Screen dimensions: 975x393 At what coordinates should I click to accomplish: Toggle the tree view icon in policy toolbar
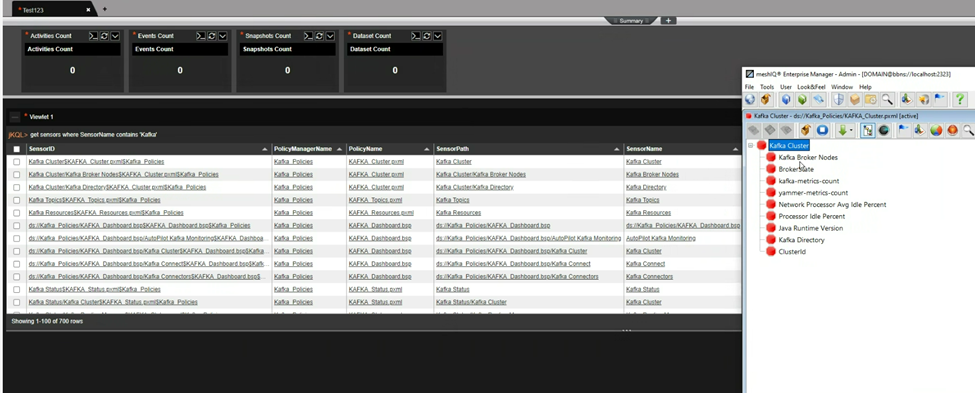click(867, 131)
